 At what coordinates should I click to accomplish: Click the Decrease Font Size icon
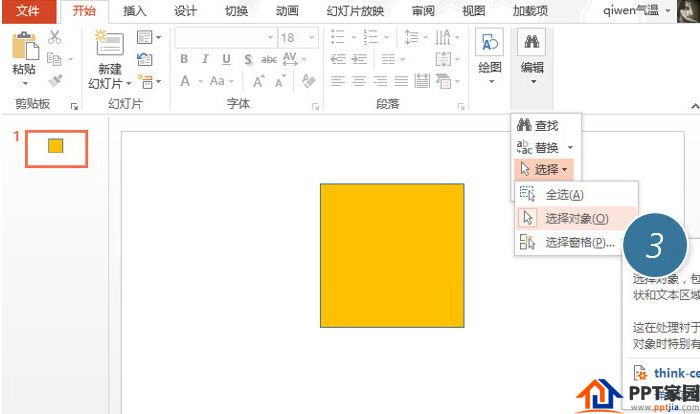pyautogui.click(x=280, y=81)
